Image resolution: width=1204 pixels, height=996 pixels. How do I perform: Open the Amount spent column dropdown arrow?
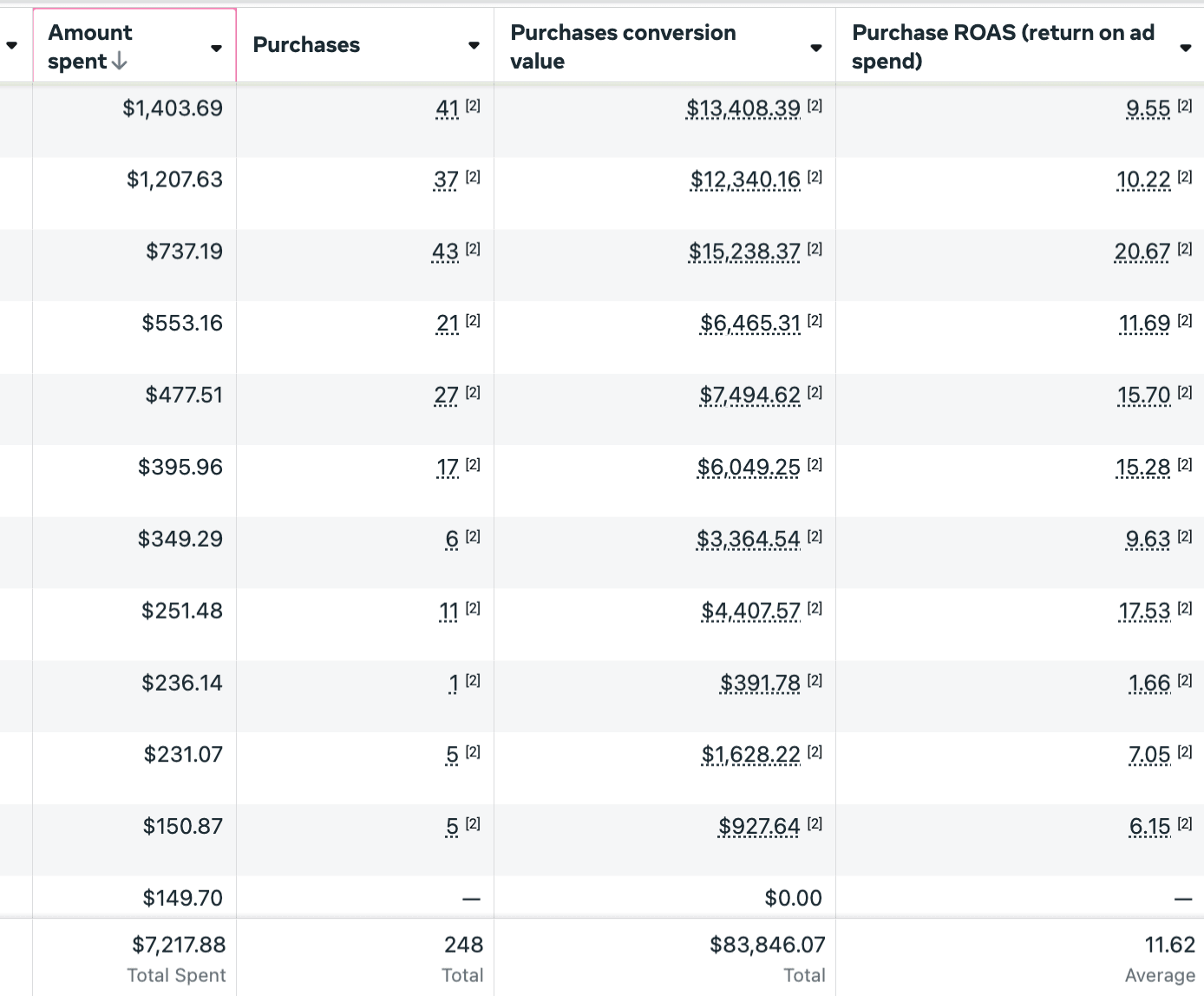point(216,48)
